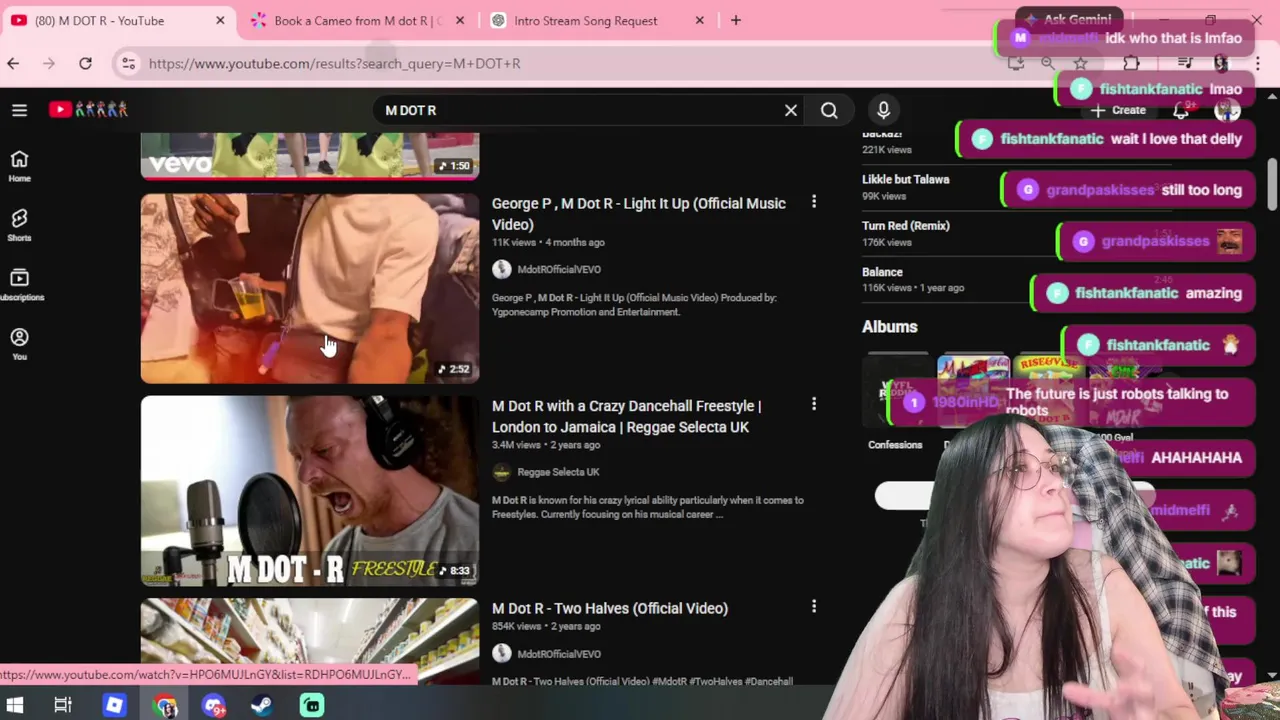Click the browser address bar URL
Image resolution: width=1280 pixels, height=720 pixels.
pyautogui.click(x=334, y=63)
